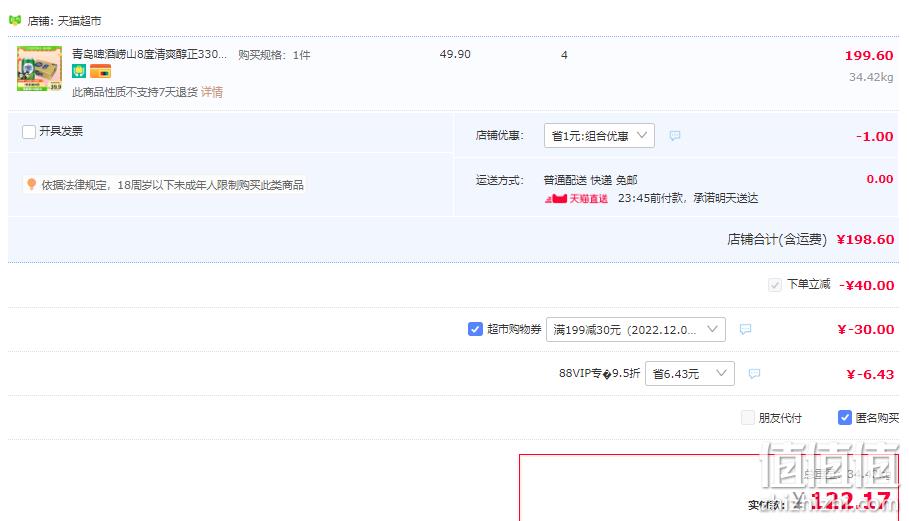Viewport: 909px width, 521px height.
Task: Tick the 开具发票 invoice checkbox
Action: [29, 132]
